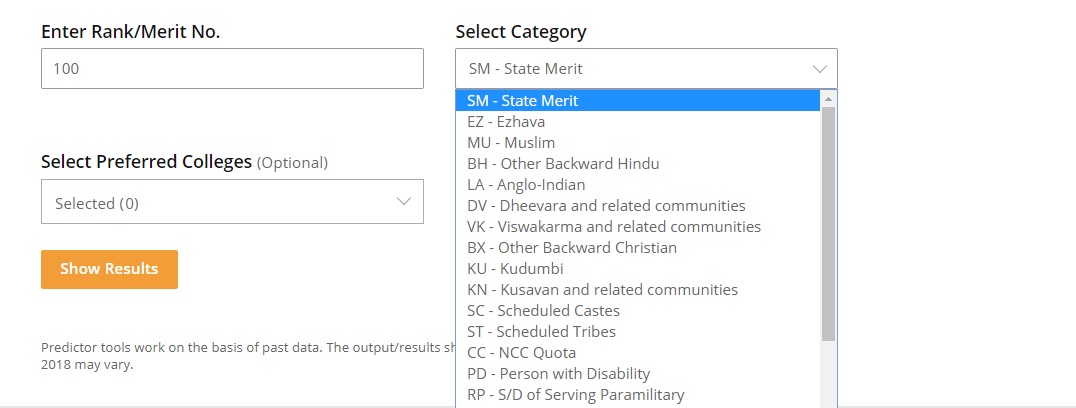Pick BX - Other Backward Christian option
1076x408 pixels.
click(572, 248)
